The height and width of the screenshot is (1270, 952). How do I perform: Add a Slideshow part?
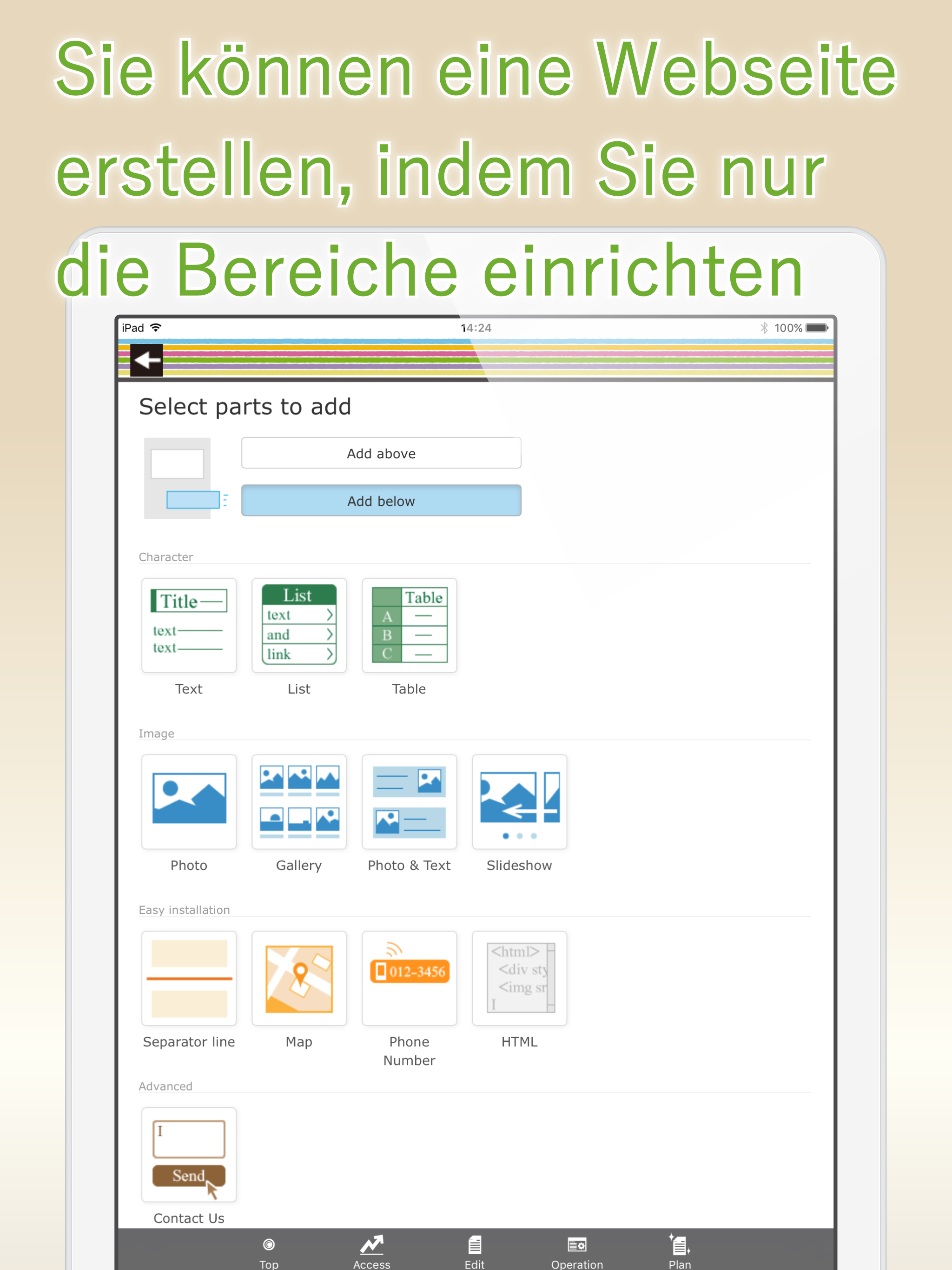click(519, 801)
